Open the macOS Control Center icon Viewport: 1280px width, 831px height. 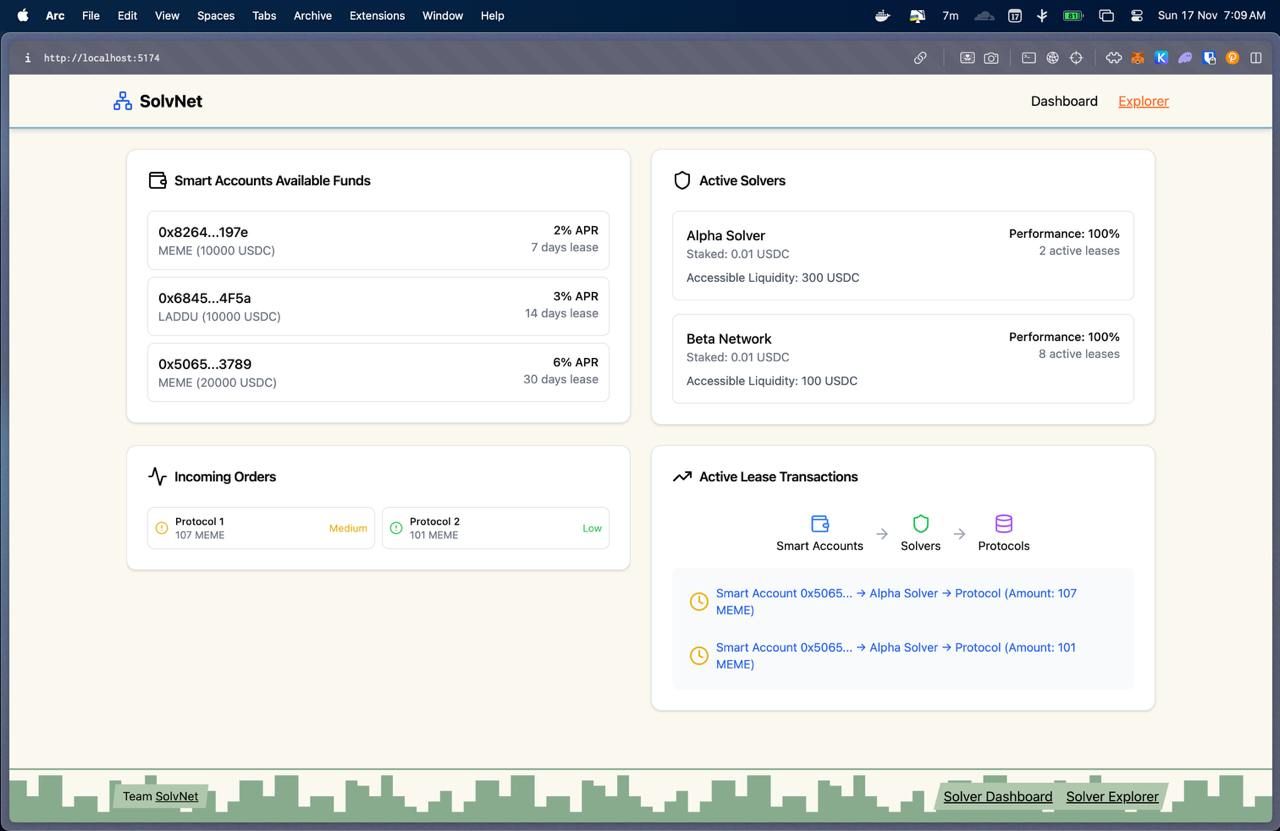point(1137,15)
